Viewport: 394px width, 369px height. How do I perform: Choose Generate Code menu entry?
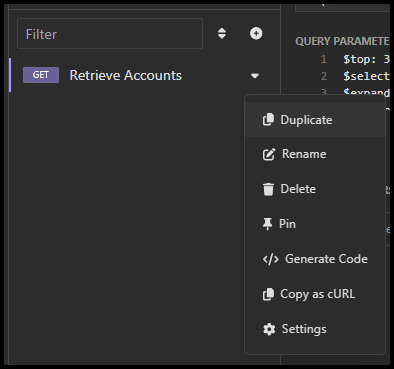[315, 259]
